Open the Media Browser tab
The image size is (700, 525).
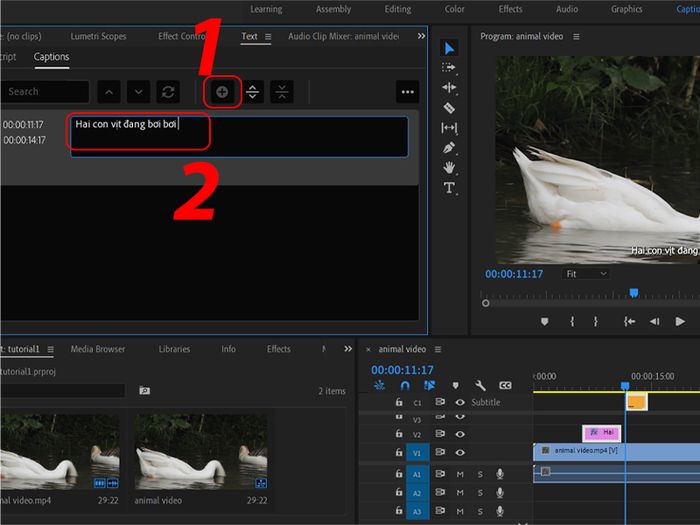(98, 349)
